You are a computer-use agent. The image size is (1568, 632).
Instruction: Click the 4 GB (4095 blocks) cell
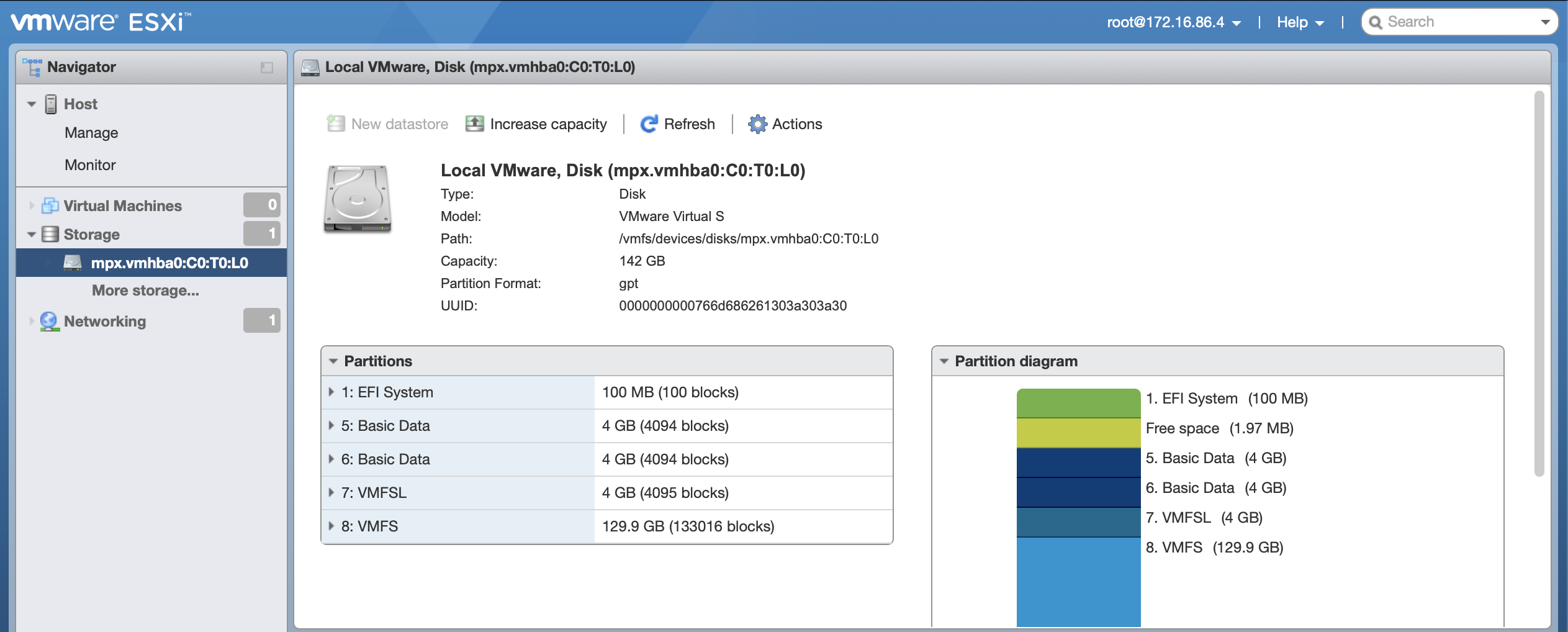click(743, 493)
